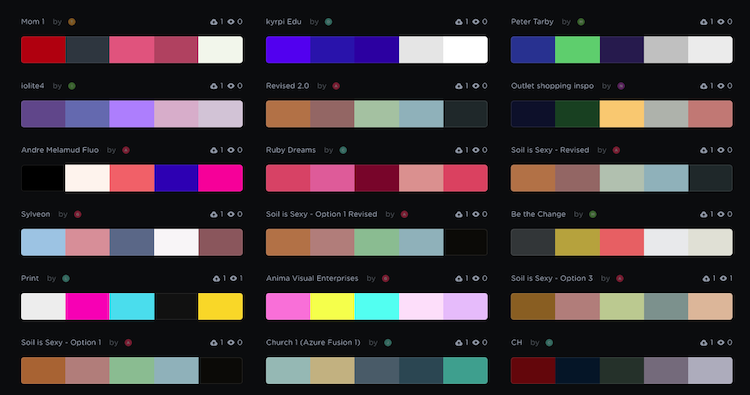Open the author avatar beside iolite4
This screenshot has height=395, width=750.
(72, 86)
